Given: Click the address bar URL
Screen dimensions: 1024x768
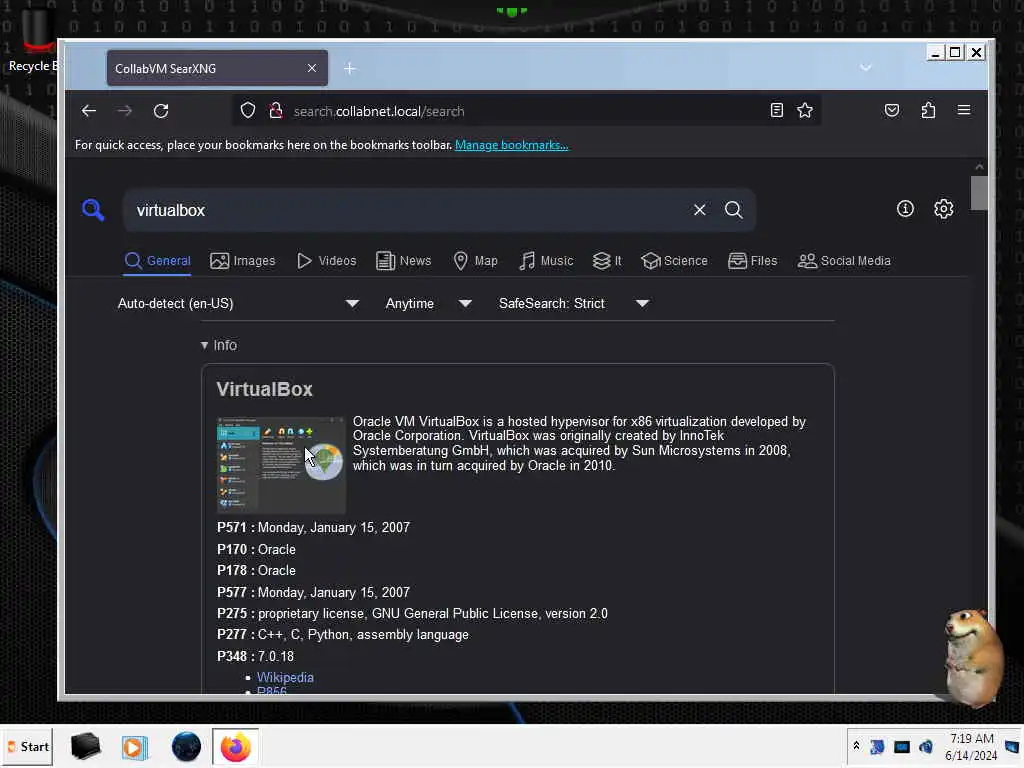Looking at the screenshot, I should pyautogui.click(x=379, y=112).
